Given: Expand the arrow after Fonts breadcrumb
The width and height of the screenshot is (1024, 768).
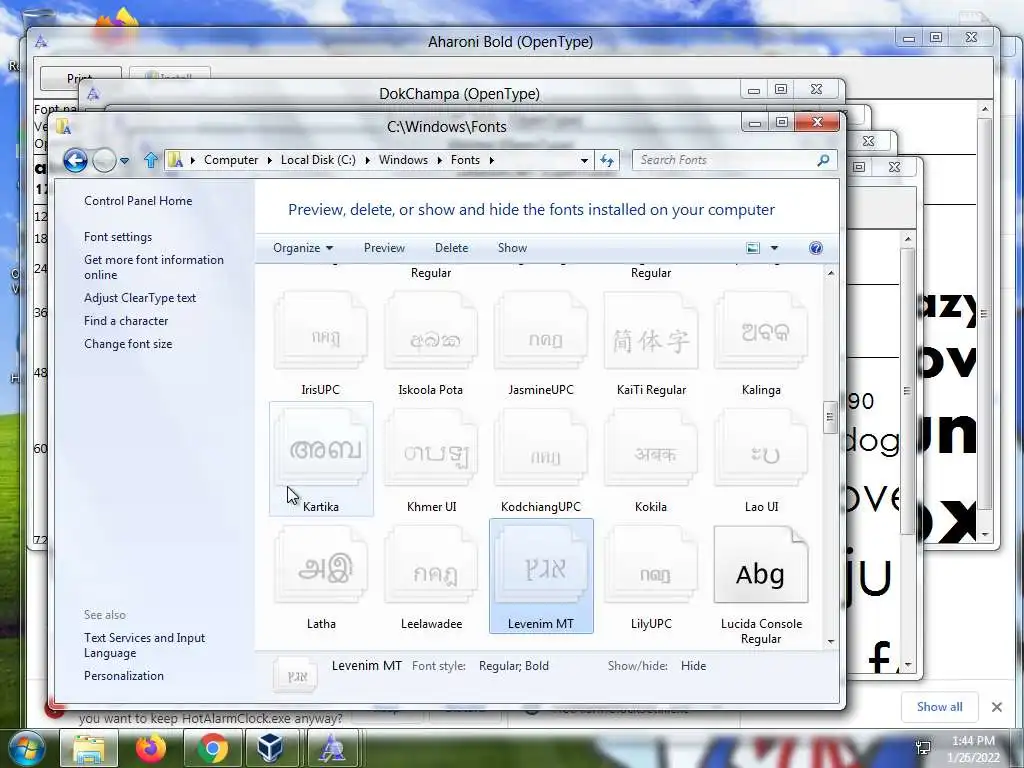Looking at the screenshot, I should point(491,160).
